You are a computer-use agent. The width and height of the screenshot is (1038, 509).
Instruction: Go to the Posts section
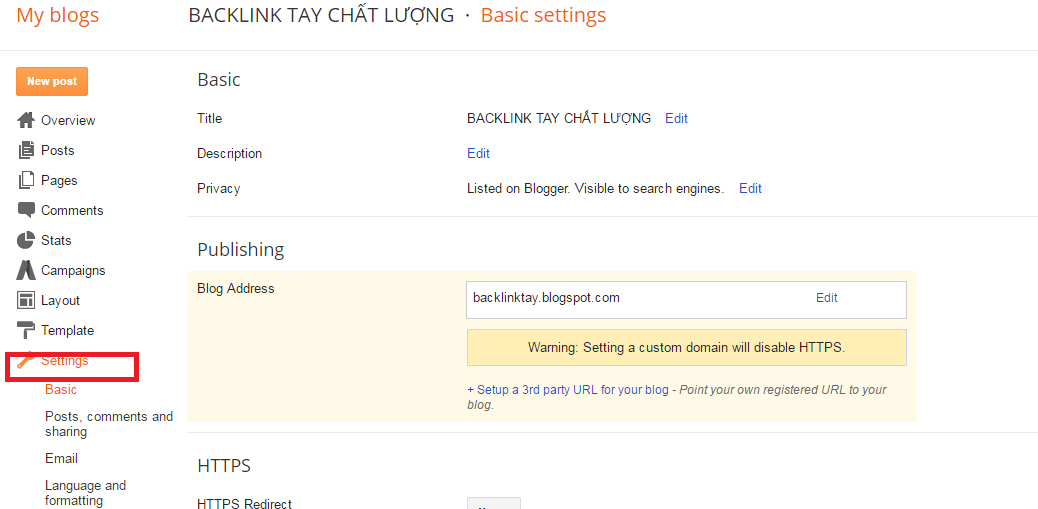click(x=58, y=150)
